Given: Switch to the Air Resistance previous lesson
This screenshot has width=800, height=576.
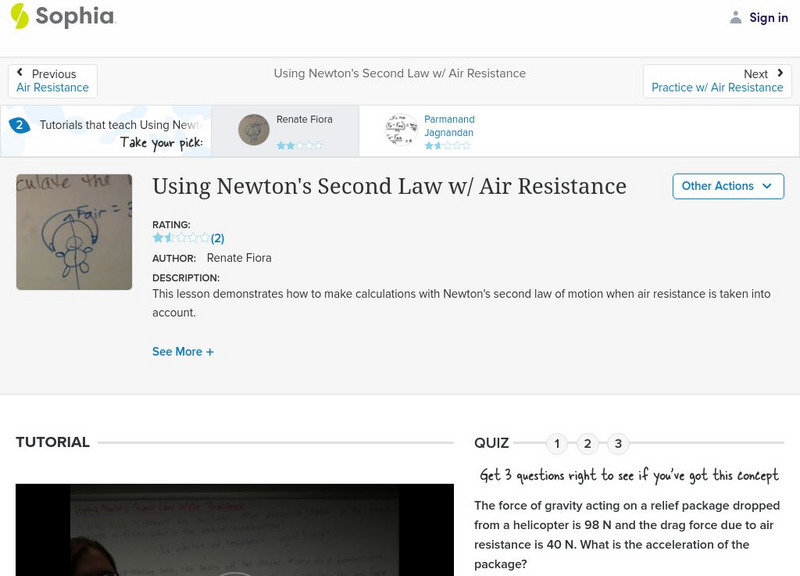Looking at the screenshot, I should tap(50, 87).
